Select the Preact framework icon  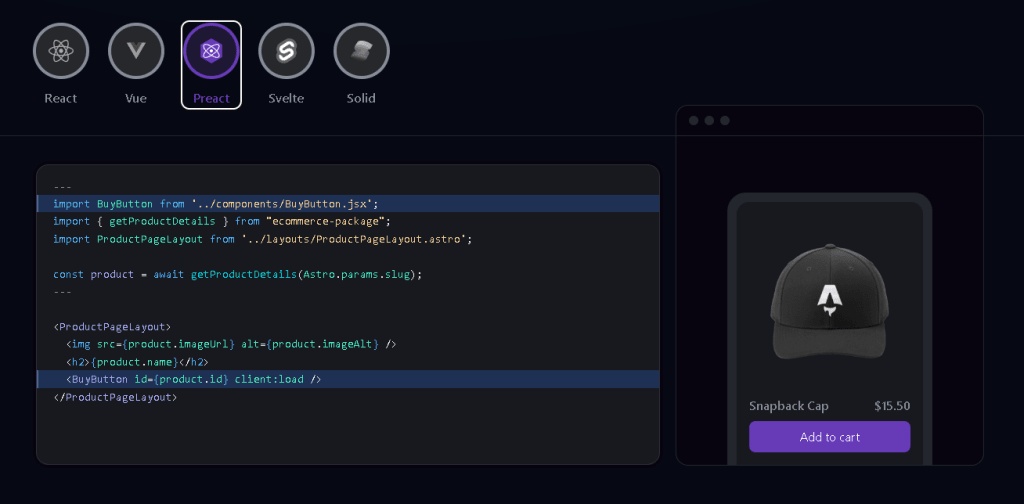(x=211, y=50)
